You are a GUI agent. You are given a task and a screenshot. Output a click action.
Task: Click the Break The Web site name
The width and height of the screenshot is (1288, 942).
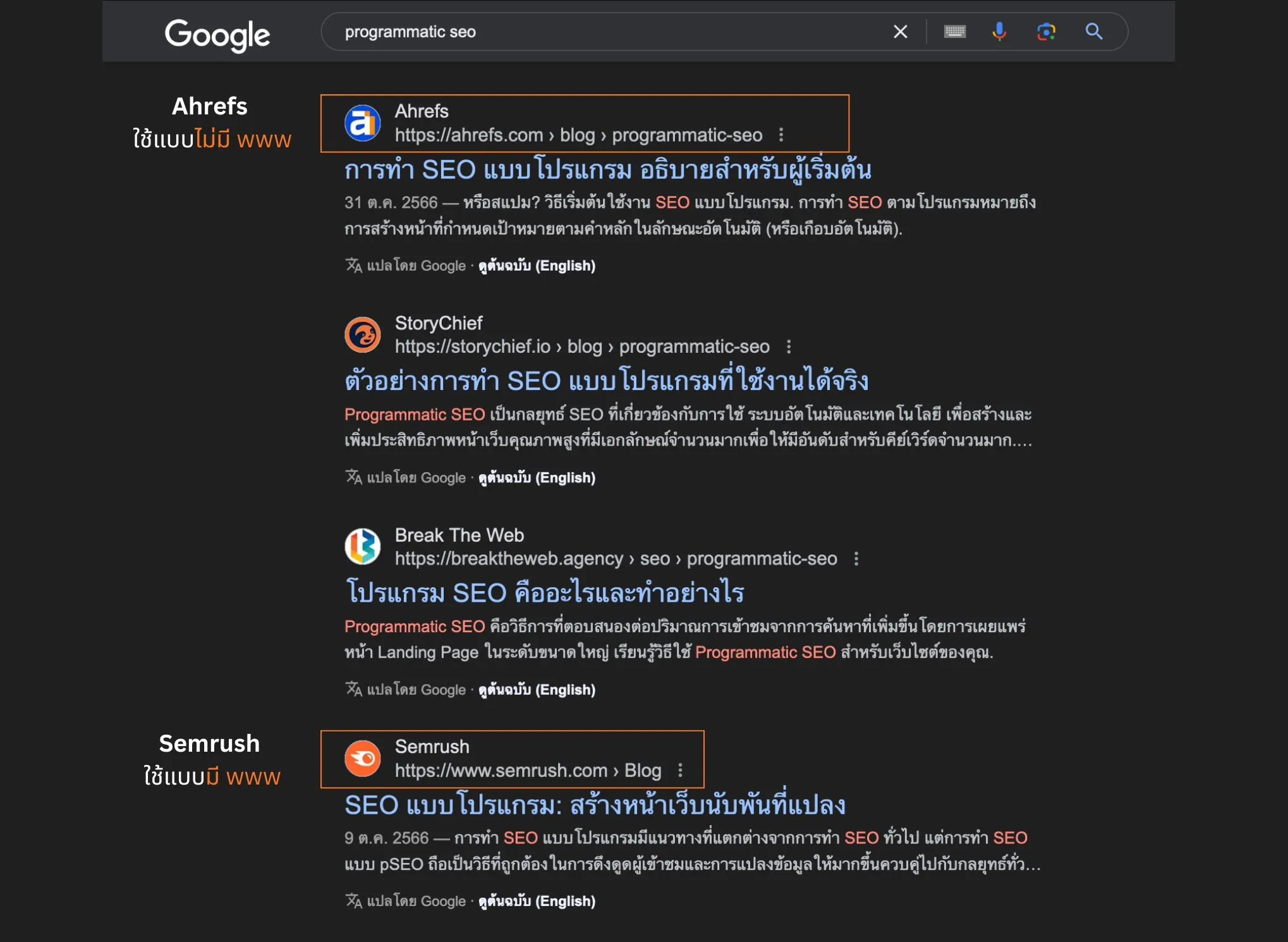[x=459, y=535]
